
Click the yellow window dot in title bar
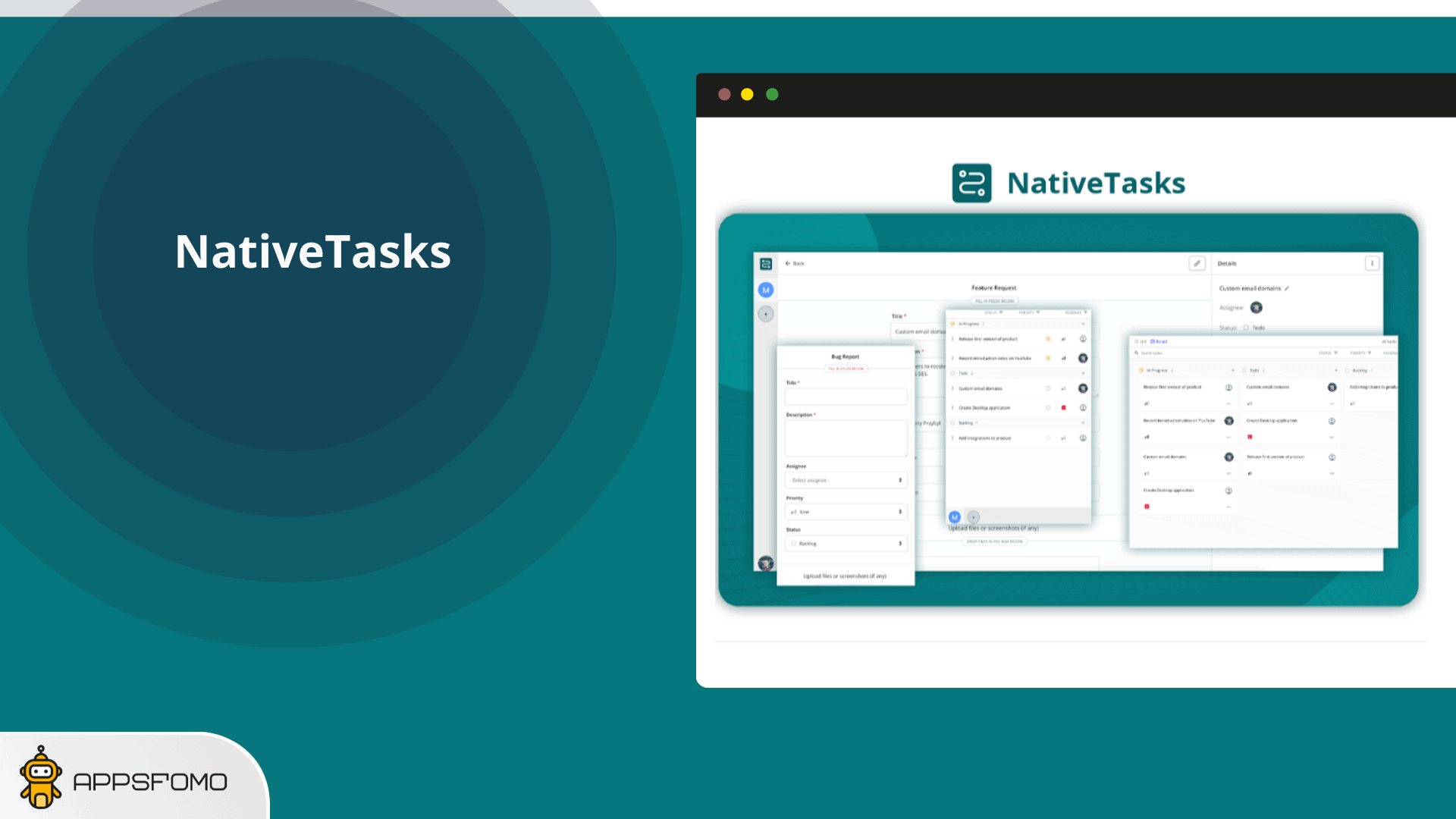pos(747,94)
